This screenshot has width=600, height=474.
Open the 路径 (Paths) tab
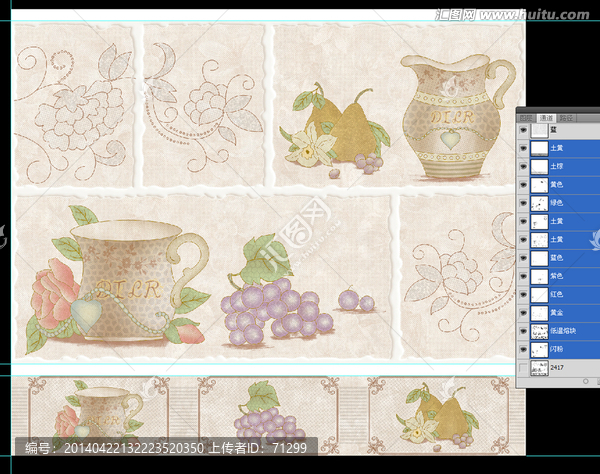[566, 118]
